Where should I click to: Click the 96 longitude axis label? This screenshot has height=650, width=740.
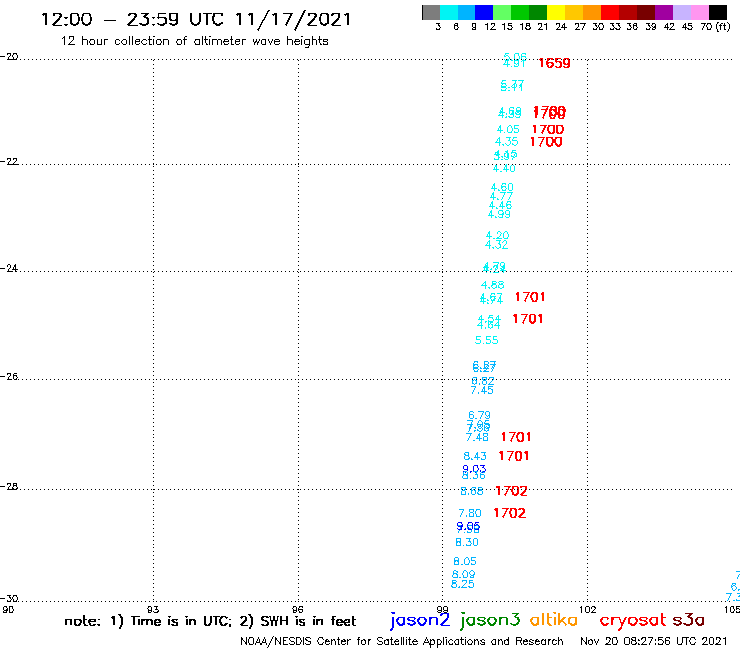(x=298, y=609)
